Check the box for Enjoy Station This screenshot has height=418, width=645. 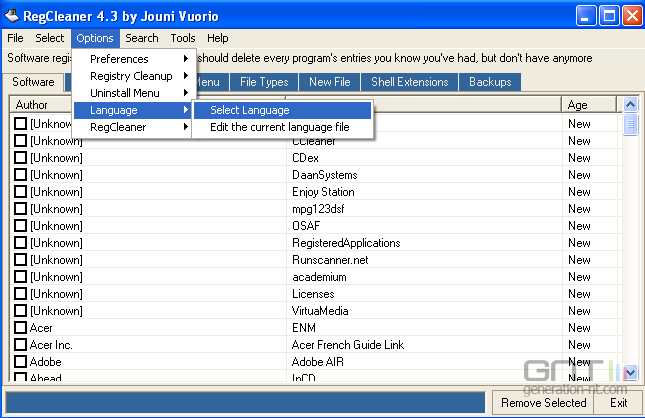point(20,192)
